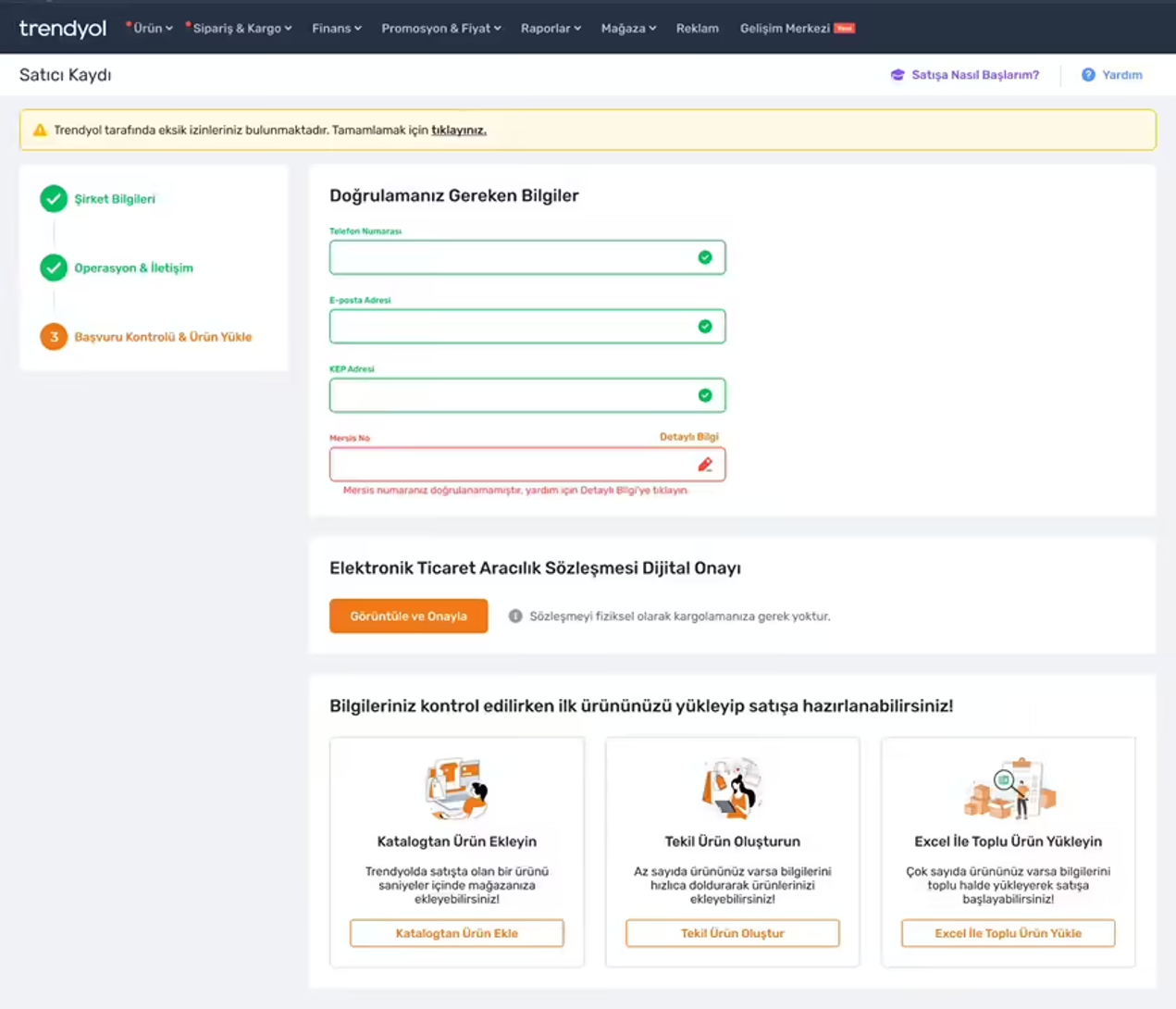Expand the Mağaza menu
Image resolution: width=1176 pixels, height=1009 pixels.
pos(628,29)
